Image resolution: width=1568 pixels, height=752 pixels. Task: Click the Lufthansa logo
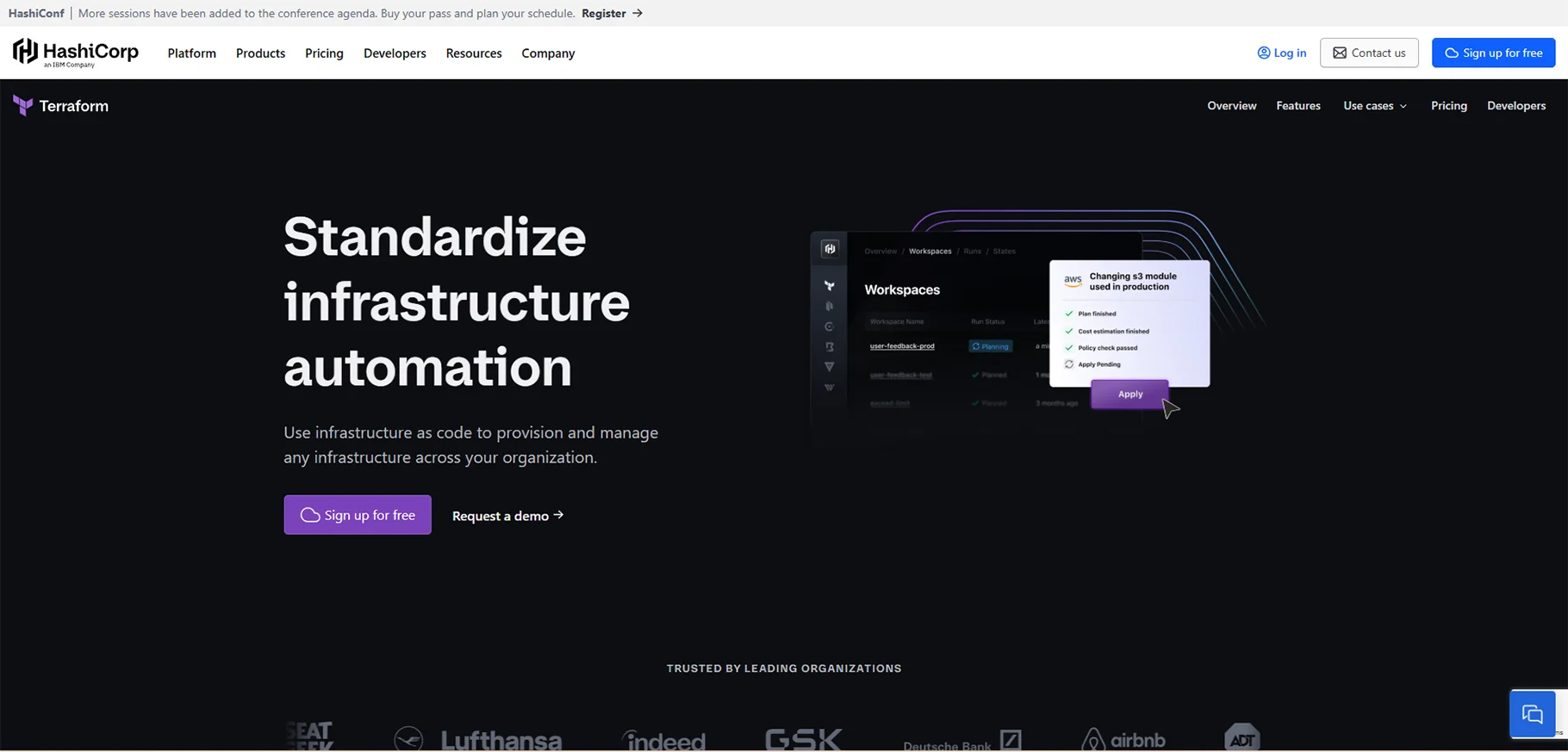point(478,739)
